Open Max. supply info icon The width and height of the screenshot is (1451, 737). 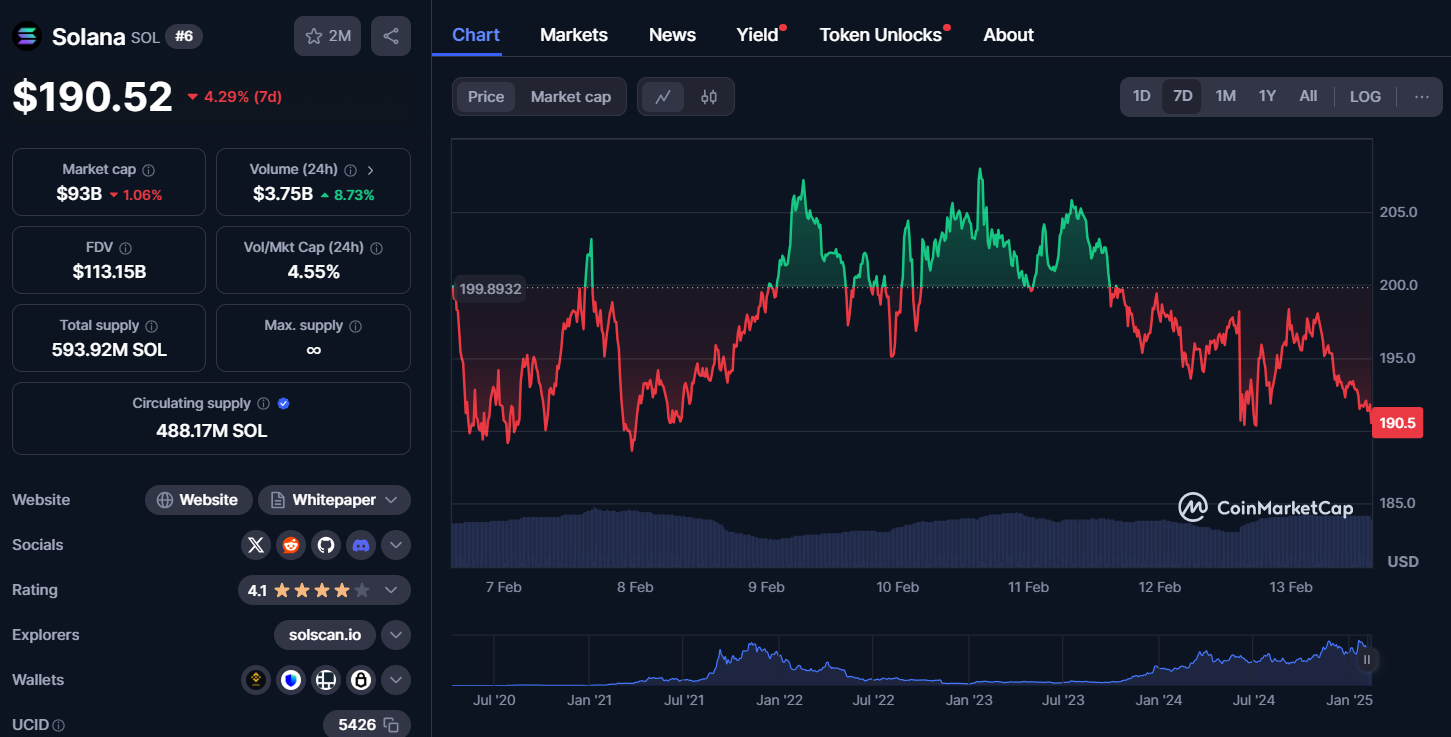point(355,326)
